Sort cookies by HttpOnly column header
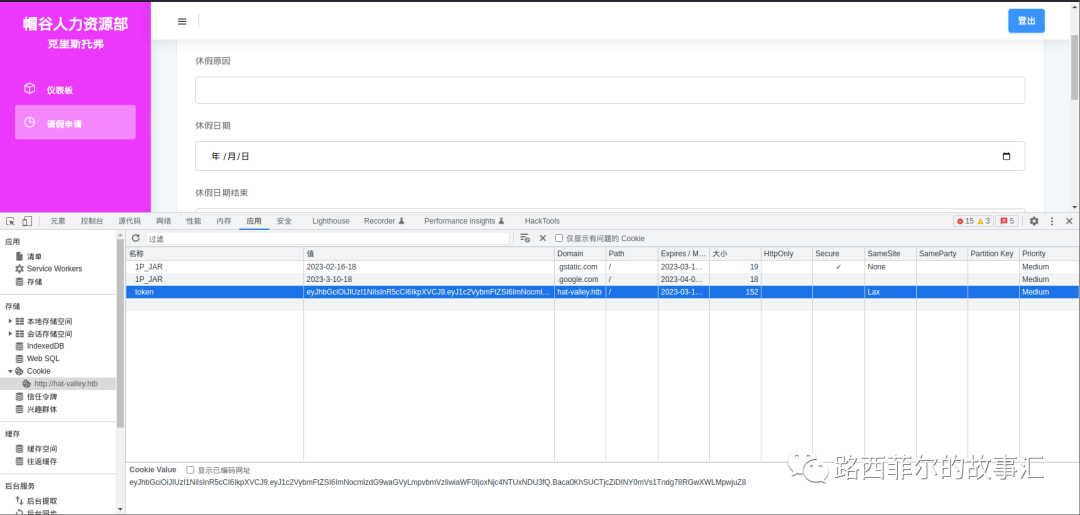This screenshot has width=1080, height=515. [787, 254]
